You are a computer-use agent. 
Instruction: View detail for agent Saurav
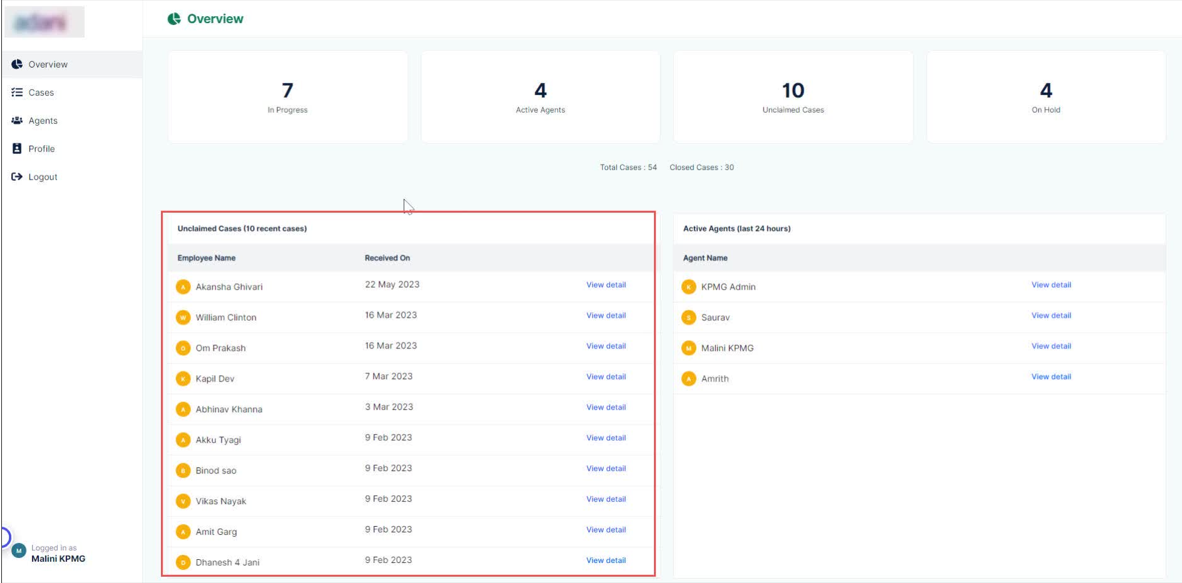coord(1051,315)
